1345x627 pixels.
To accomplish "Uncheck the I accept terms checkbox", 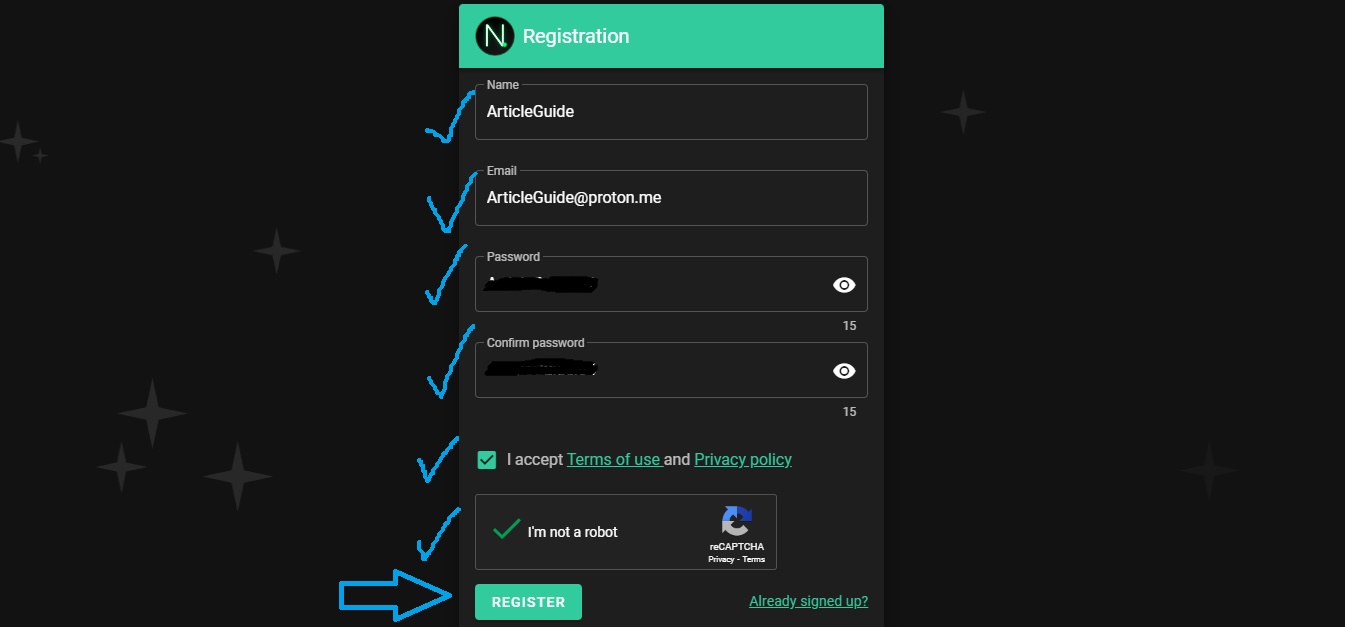I will (487, 460).
